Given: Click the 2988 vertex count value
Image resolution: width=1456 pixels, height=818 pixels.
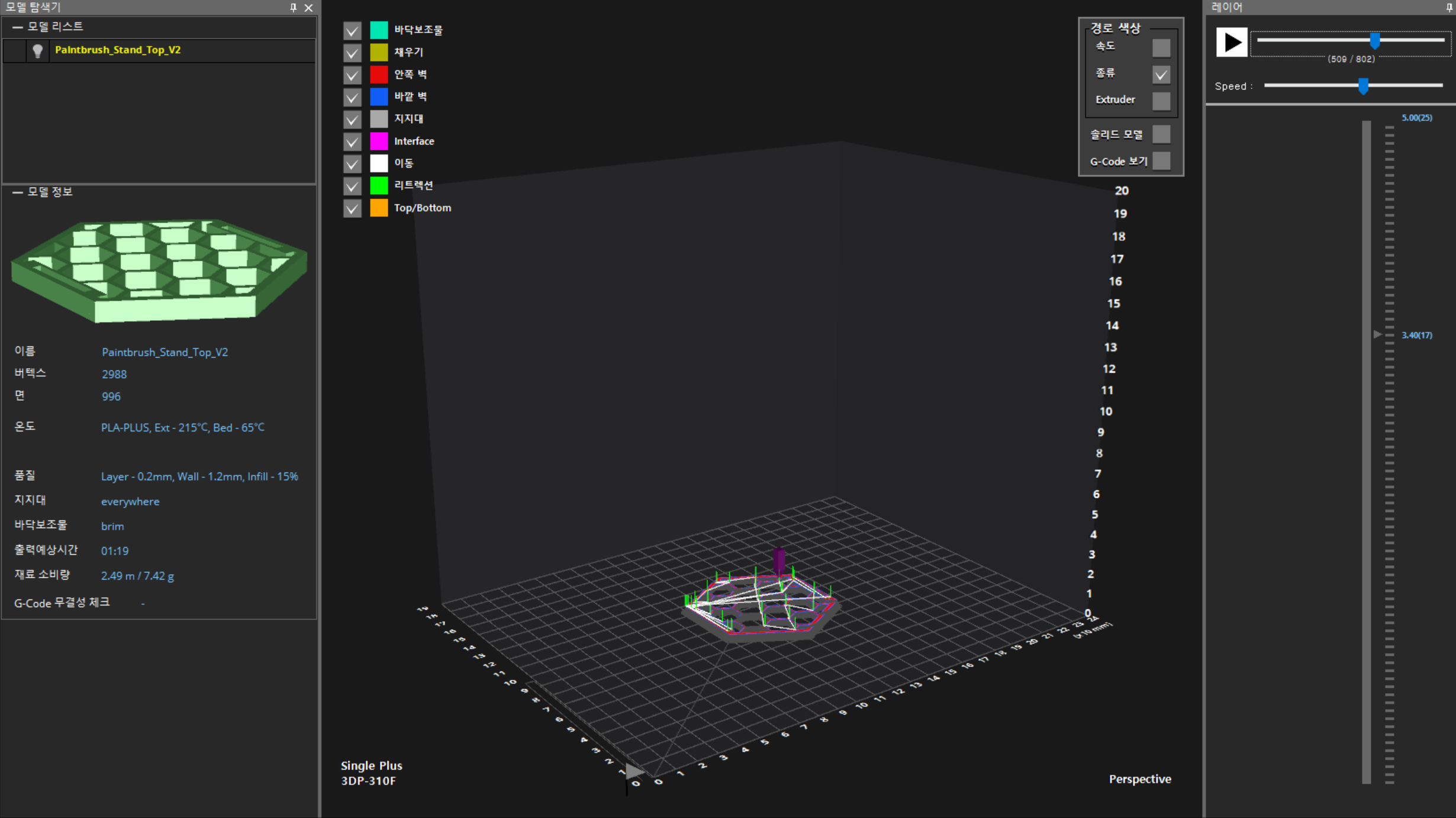Looking at the screenshot, I should pos(114,374).
